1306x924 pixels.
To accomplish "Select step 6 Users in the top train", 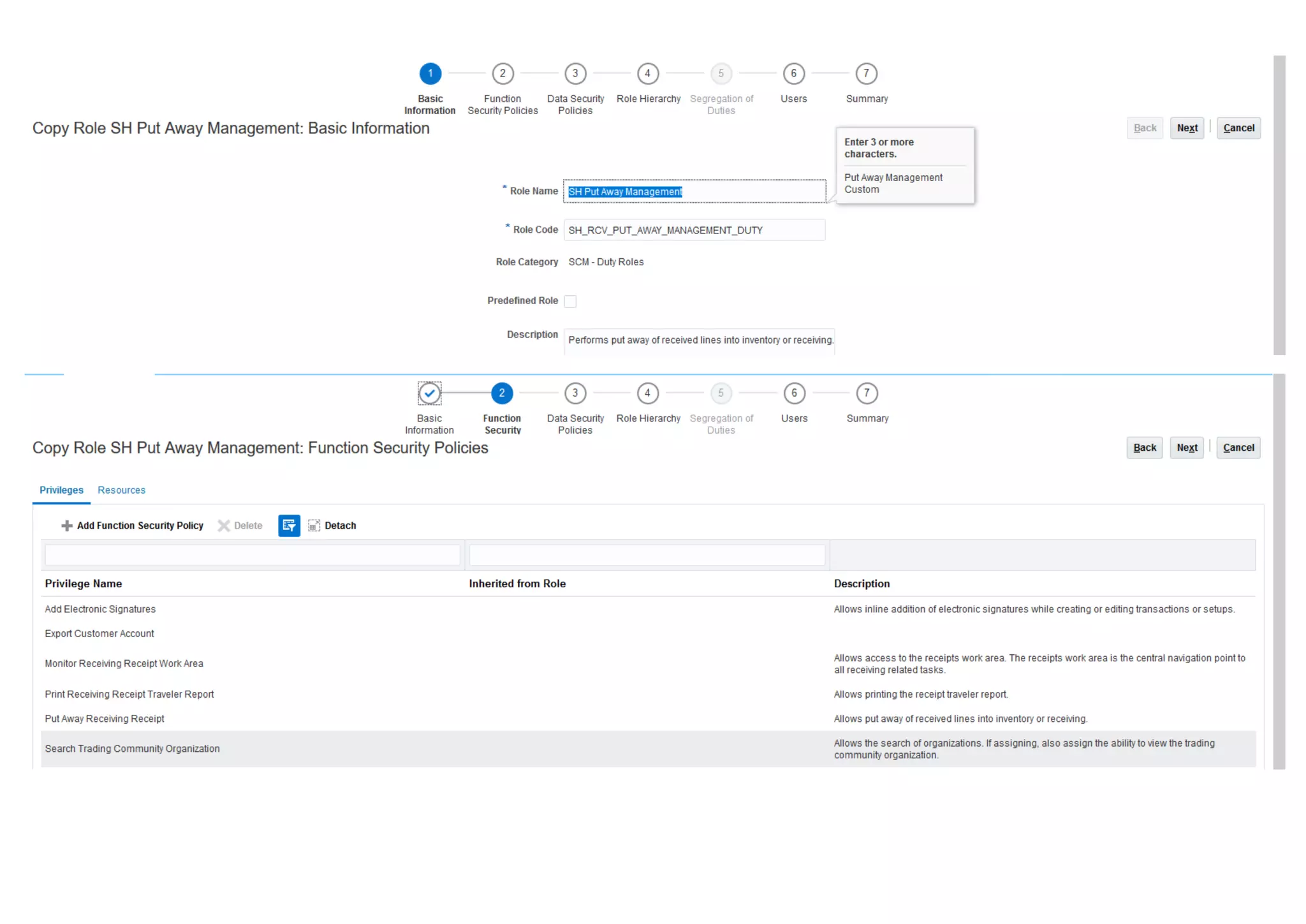I will pos(794,74).
